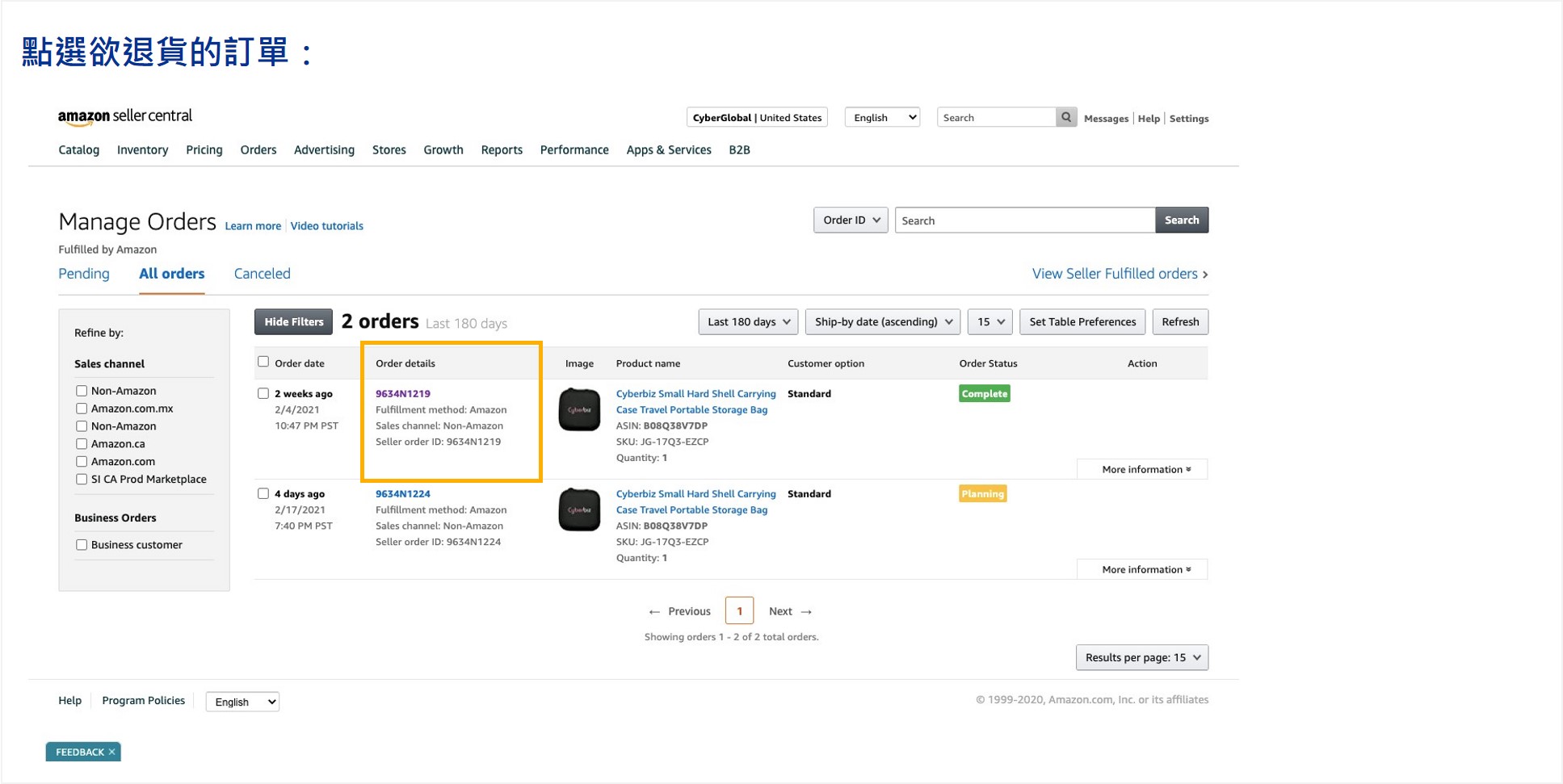Open the B2B menu
The width and height of the screenshot is (1563, 784).
pos(739,150)
